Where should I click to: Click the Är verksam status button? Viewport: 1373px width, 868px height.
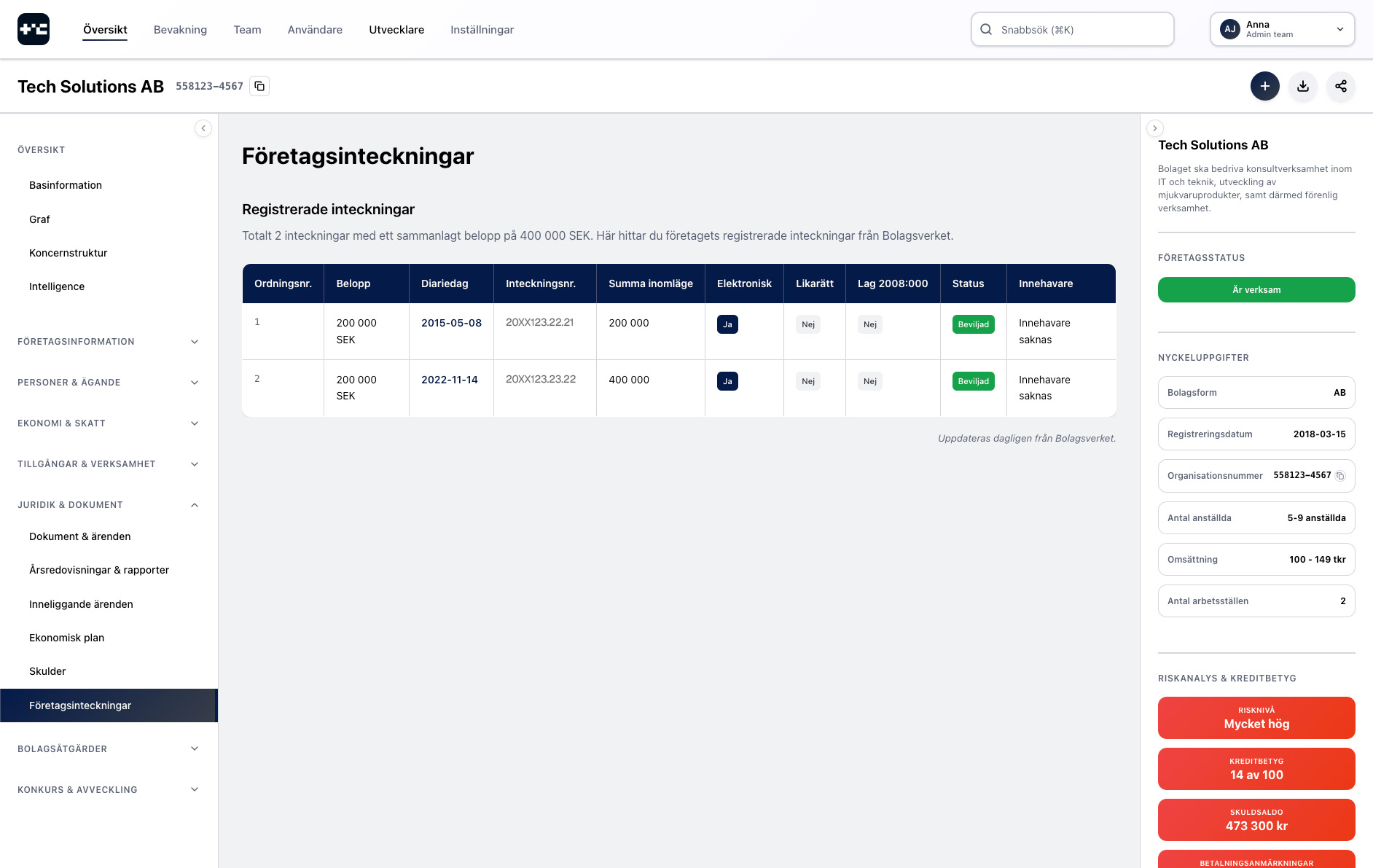[1256, 290]
